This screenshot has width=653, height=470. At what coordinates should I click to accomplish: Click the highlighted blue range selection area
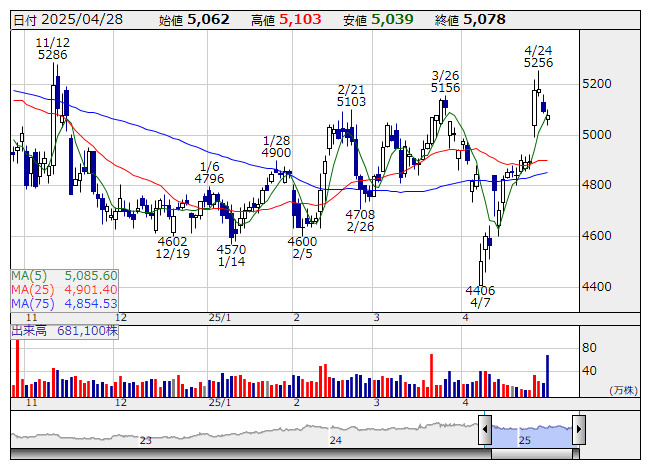point(532,436)
